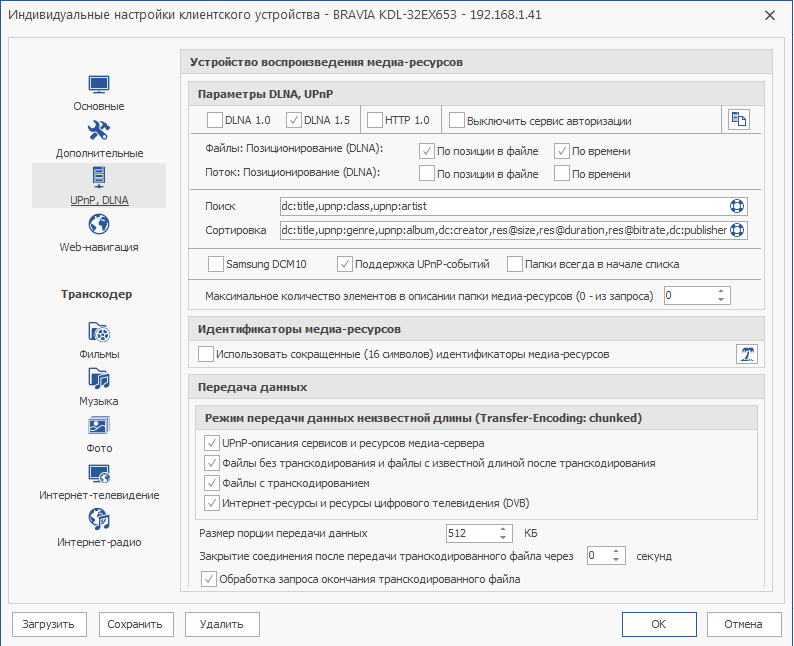
Task: Enable the DLNA 1.0 checkbox
Action: tap(215, 121)
